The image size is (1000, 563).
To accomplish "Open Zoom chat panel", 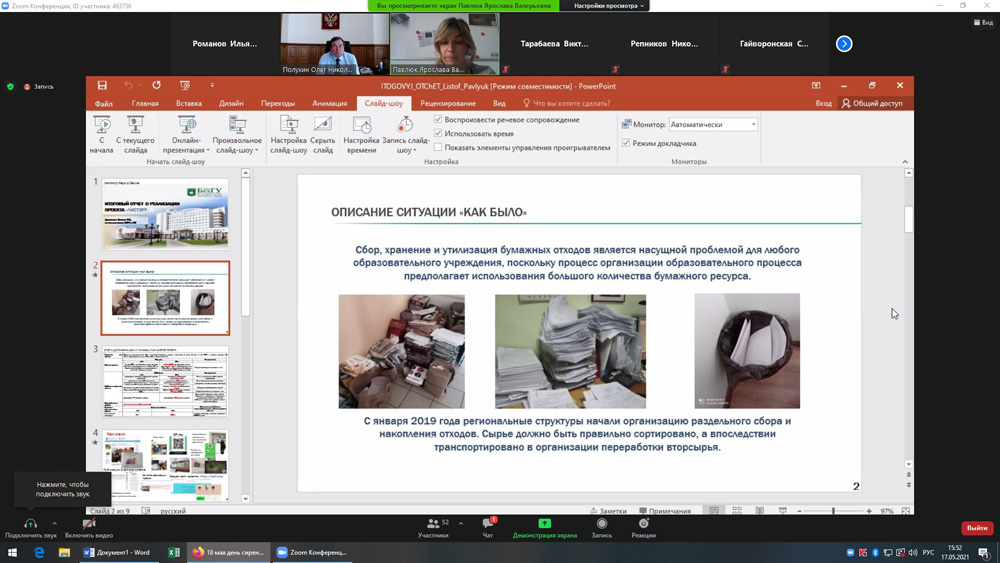I will point(488,525).
